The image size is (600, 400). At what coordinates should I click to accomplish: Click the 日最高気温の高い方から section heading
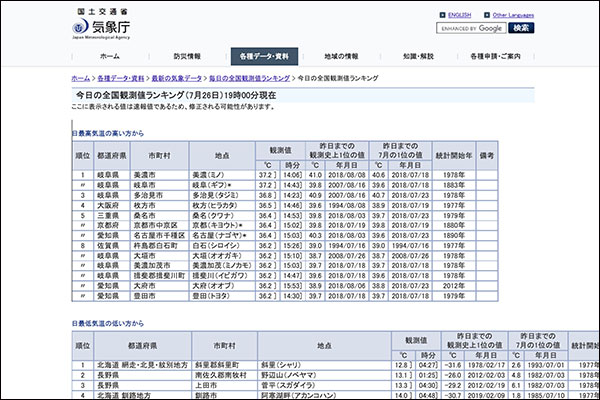click(x=108, y=133)
